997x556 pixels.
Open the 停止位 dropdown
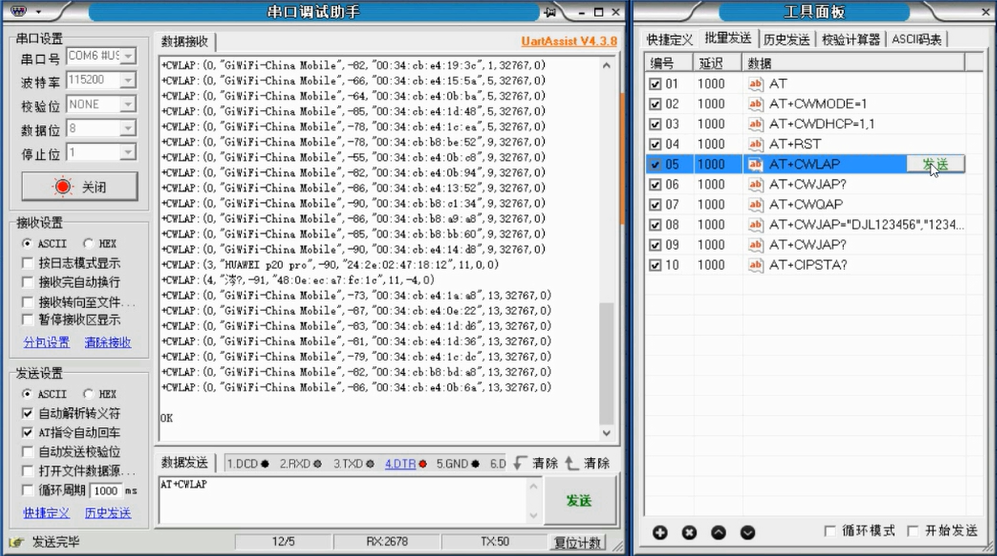(128, 153)
